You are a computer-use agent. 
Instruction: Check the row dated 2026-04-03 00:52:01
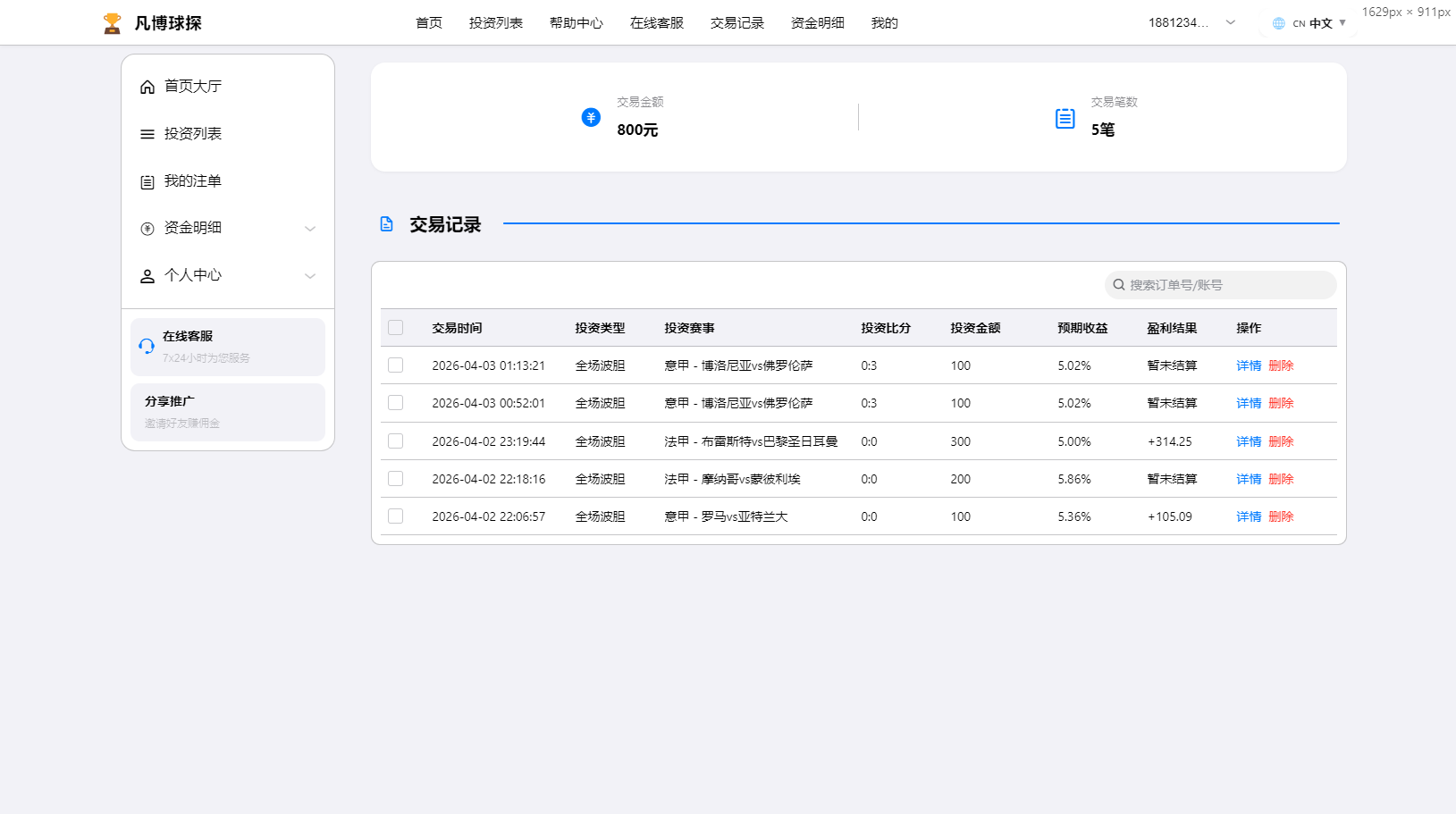(396, 403)
